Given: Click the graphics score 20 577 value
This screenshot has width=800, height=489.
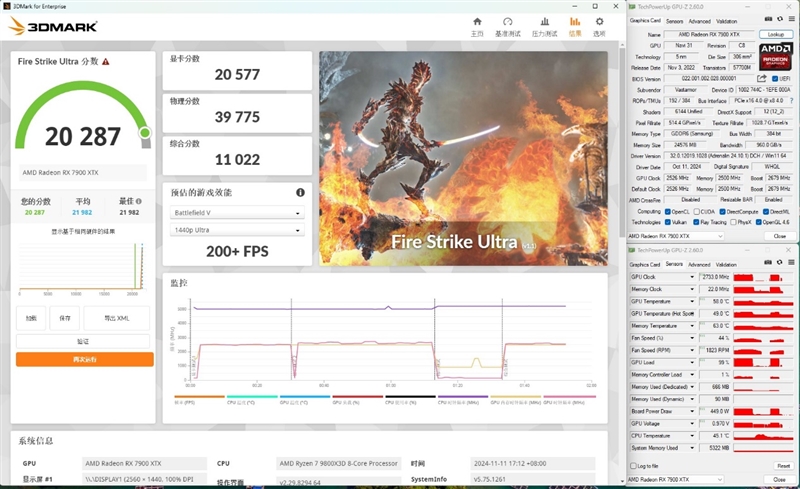Looking at the screenshot, I should (237, 75).
